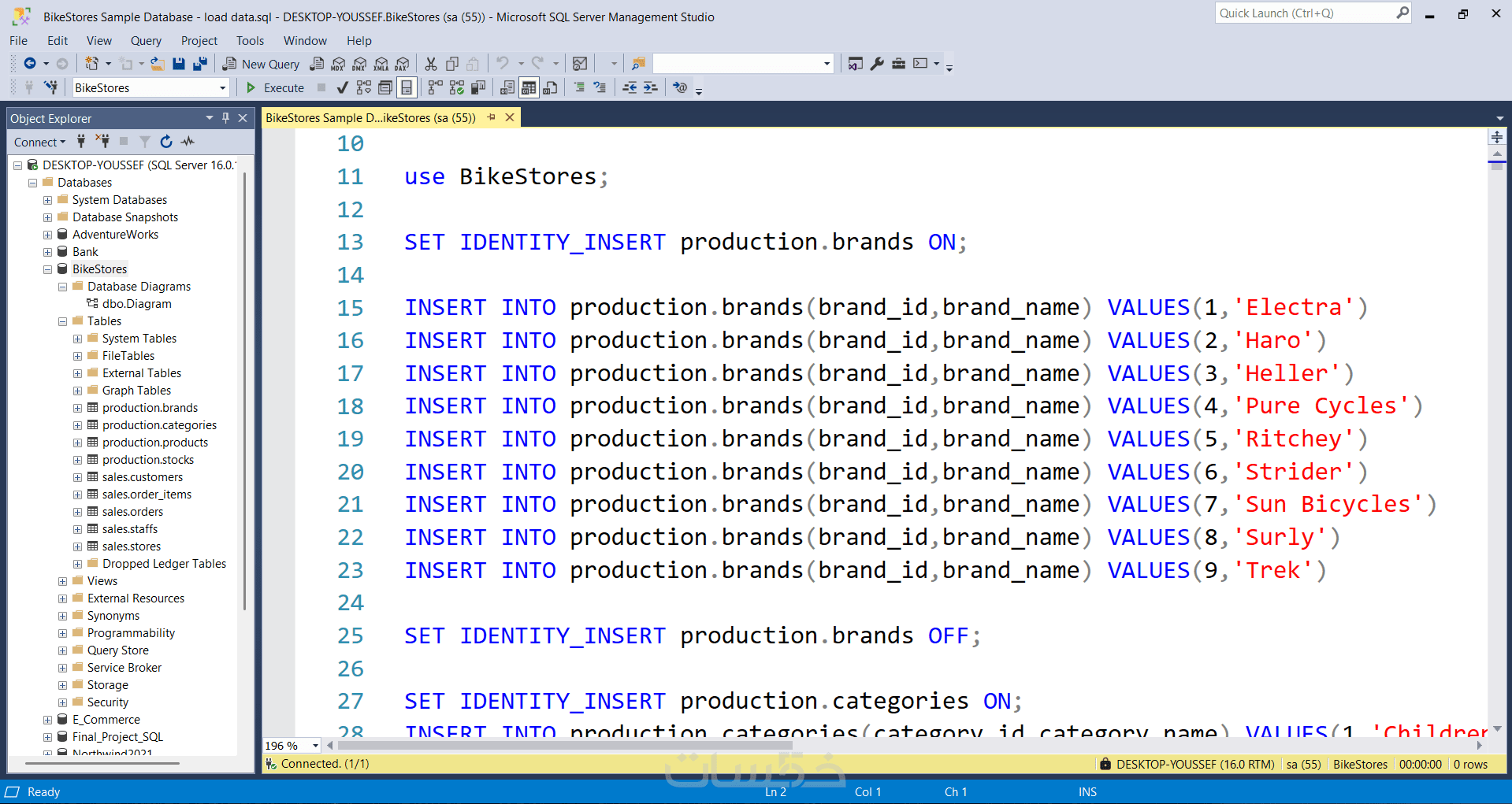The image size is (1512, 804).
Task: Uncomment the selected lines
Action: pos(600,87)
